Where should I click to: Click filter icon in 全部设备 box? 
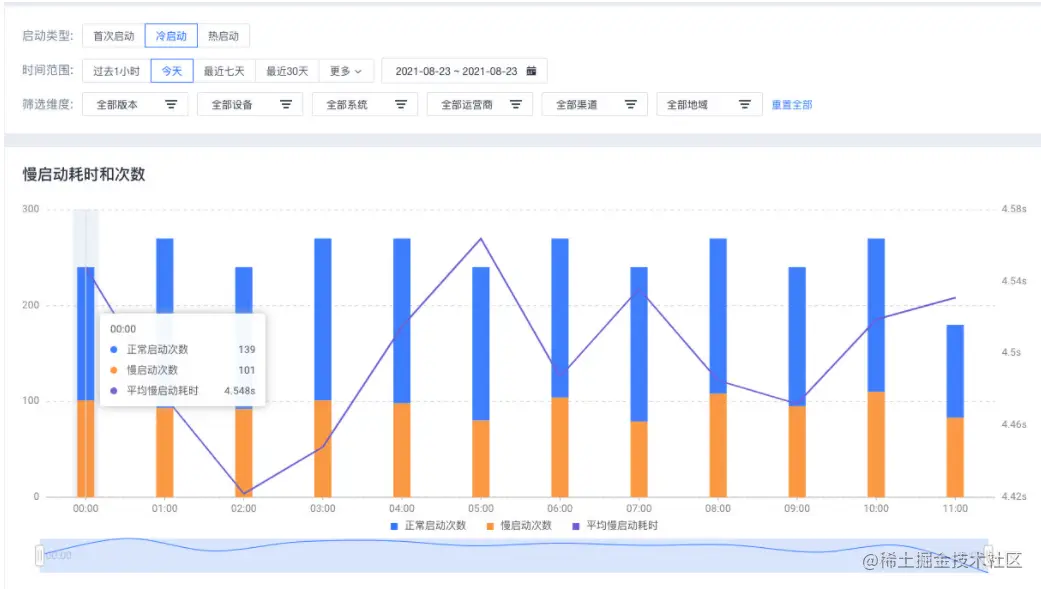[286, 104]
